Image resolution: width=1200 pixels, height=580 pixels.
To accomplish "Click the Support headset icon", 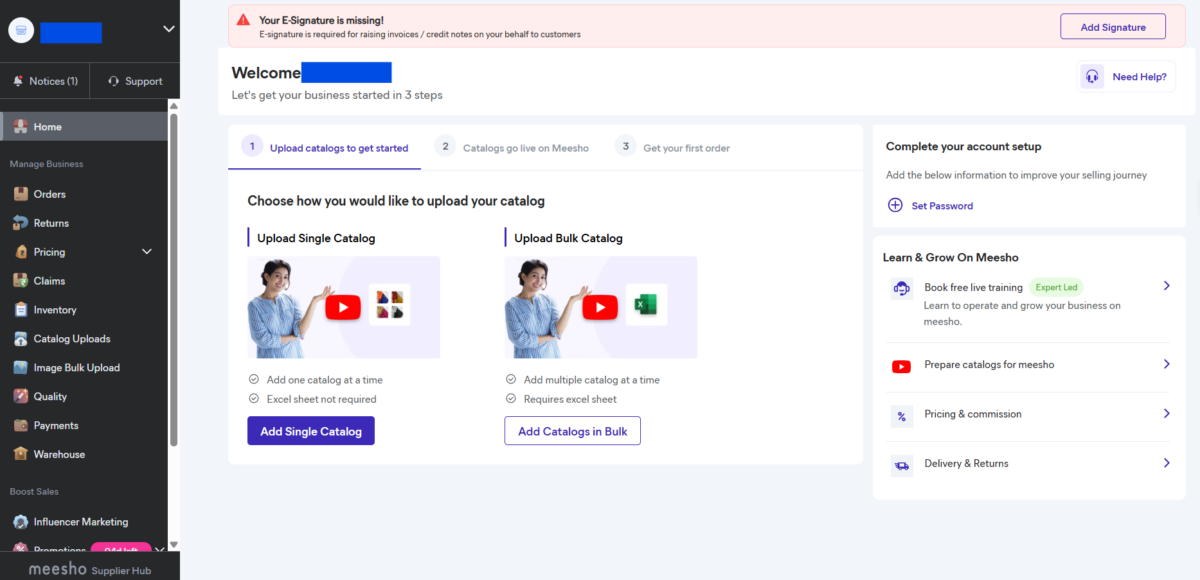I will (x=114, y=81).
